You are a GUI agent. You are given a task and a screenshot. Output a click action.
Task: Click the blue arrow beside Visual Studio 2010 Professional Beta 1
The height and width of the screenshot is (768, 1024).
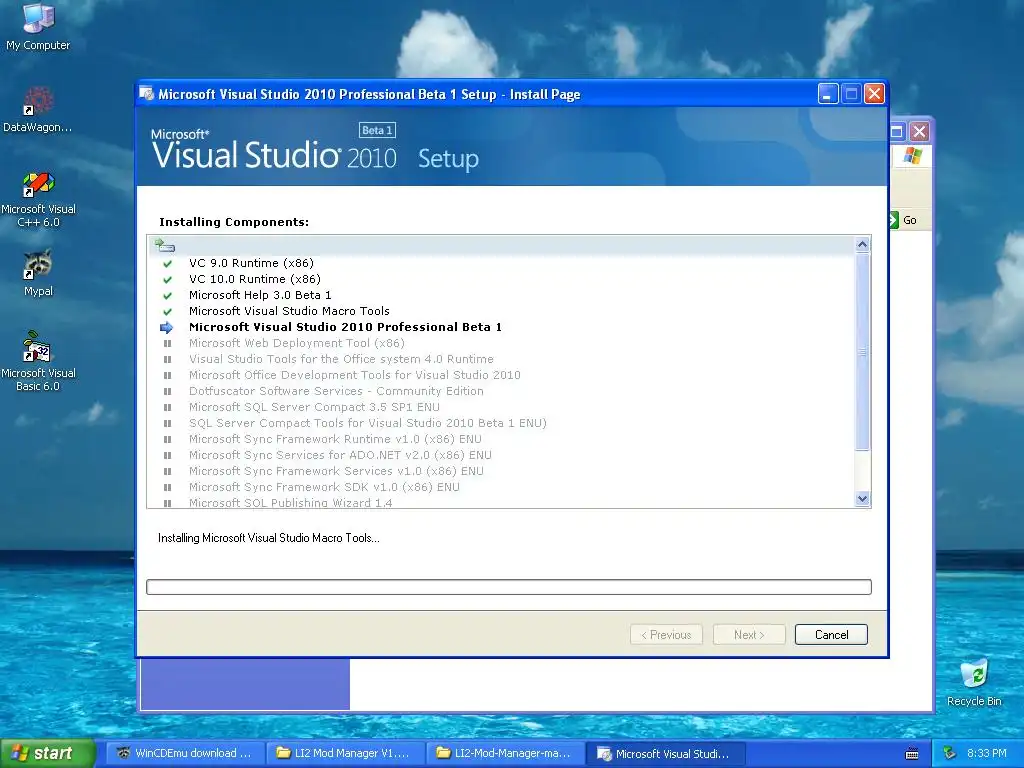(x=167, y=328)
